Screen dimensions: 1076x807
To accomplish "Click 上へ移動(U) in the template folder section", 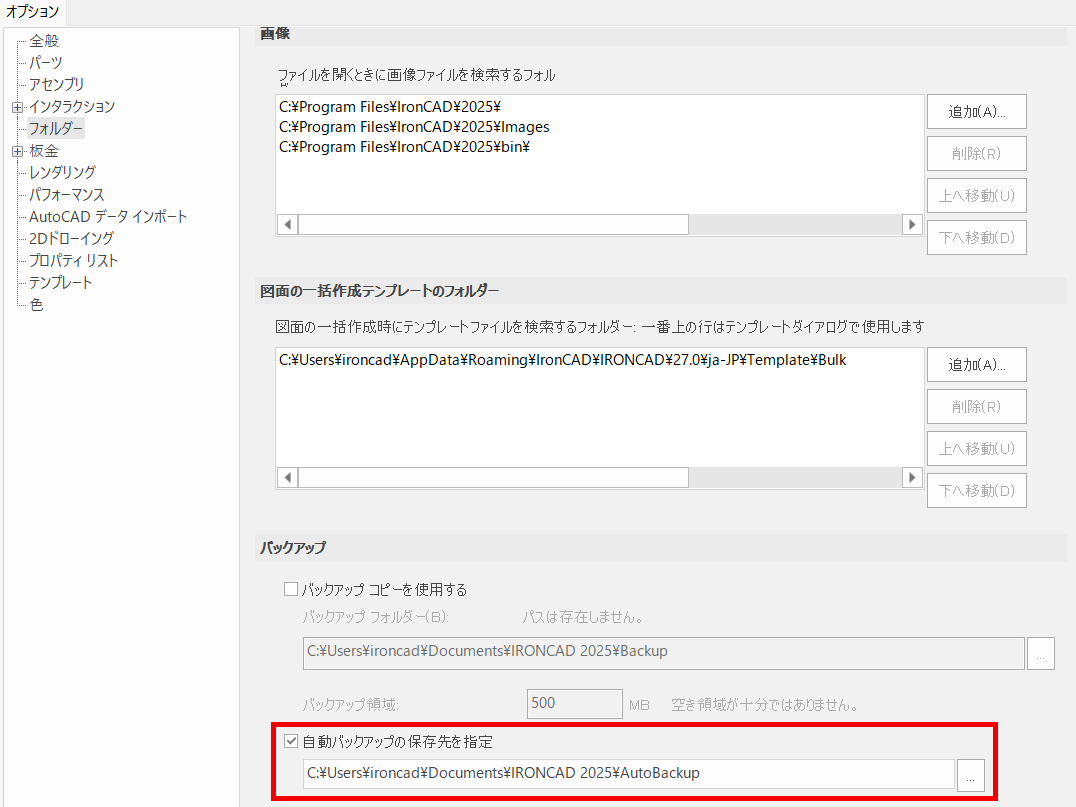I will click(976, 448).
